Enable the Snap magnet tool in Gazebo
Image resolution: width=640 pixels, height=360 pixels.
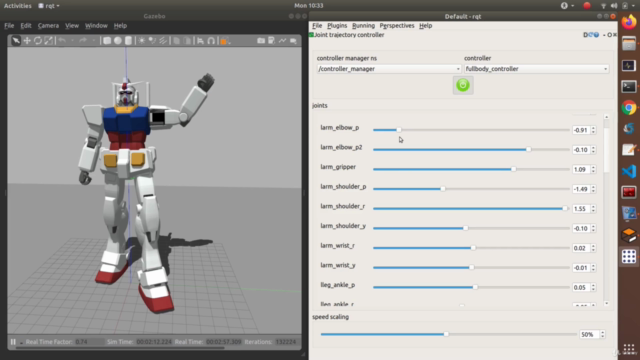click(x=211, y=41)
